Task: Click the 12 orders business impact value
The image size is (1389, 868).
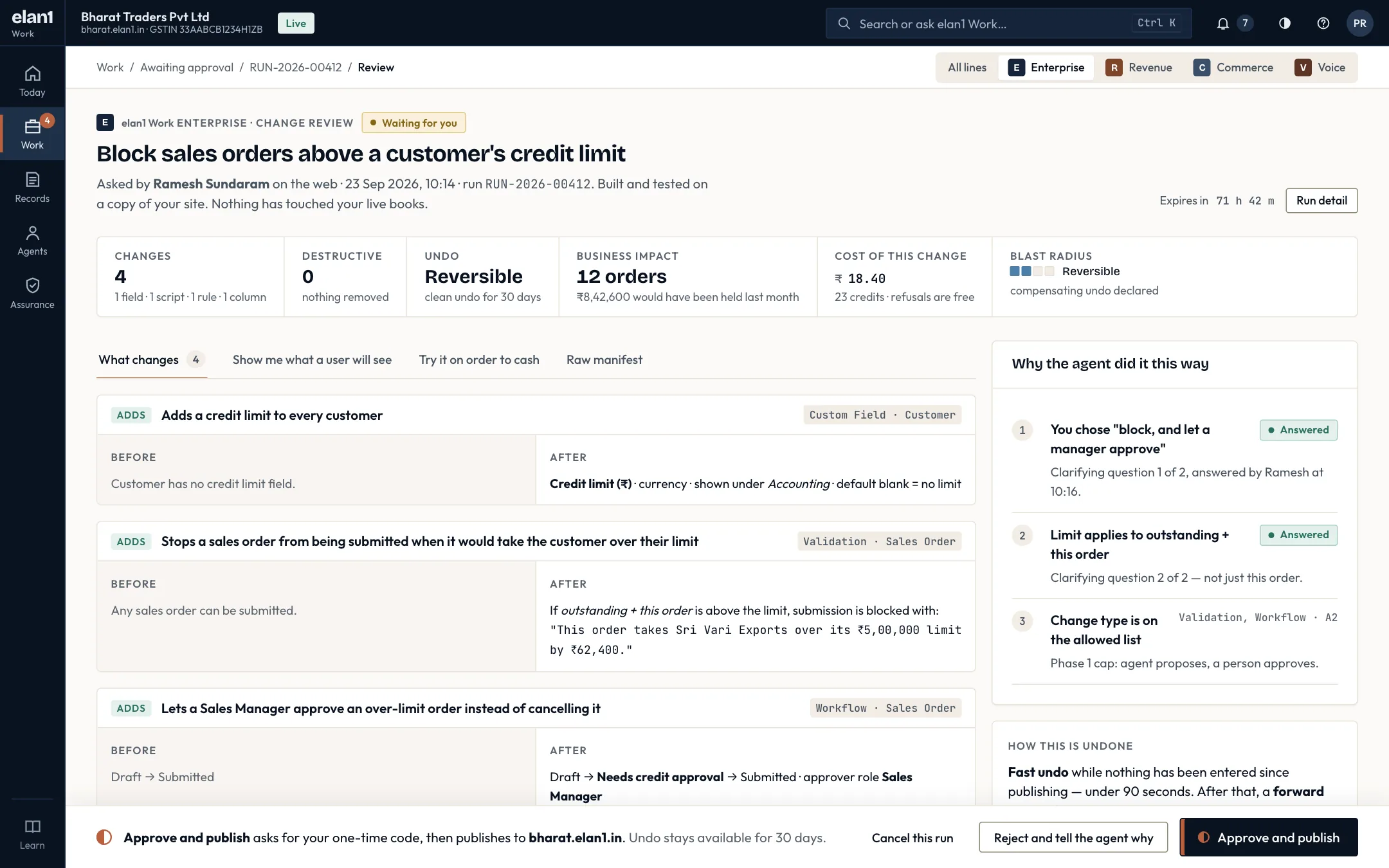Action: (621, 276)
